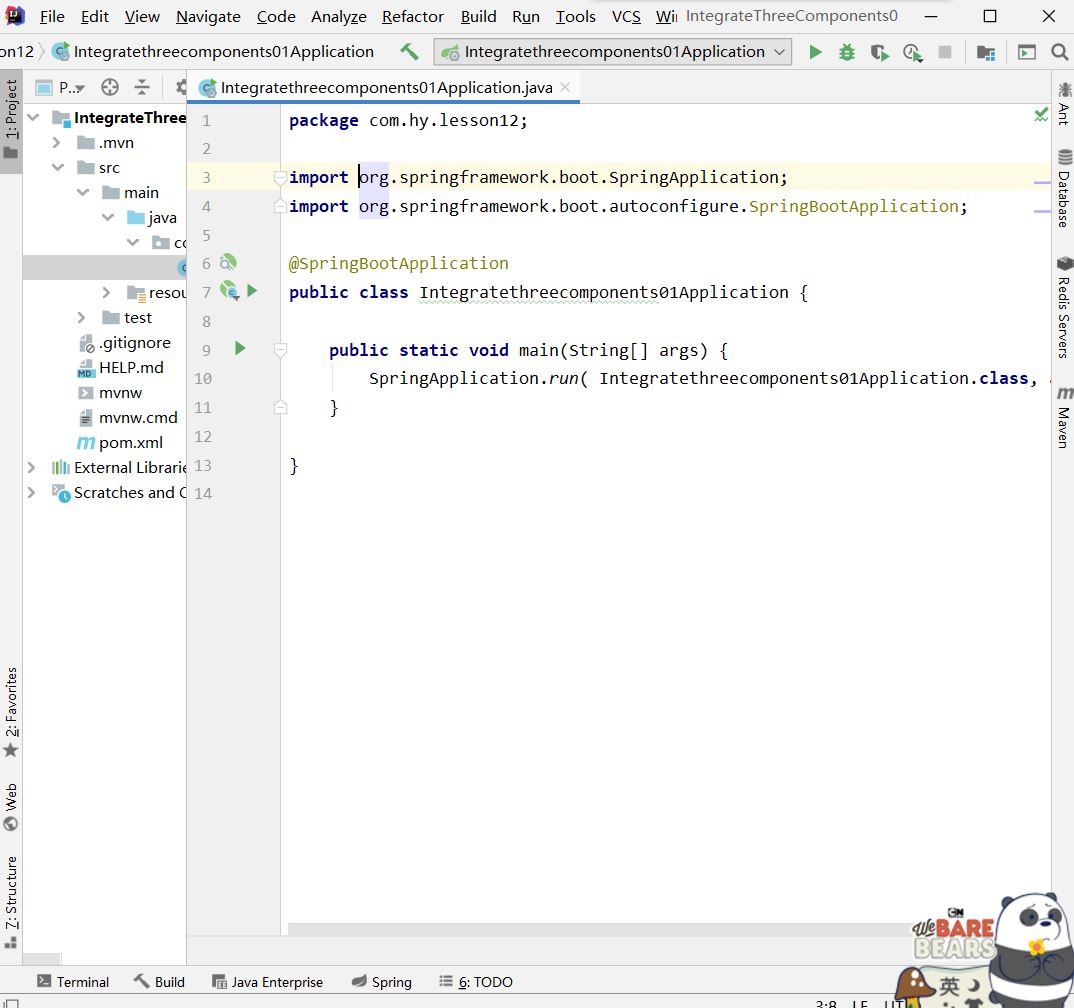Open the Refactor menu
The image size is (1074, 1008).
412,16
